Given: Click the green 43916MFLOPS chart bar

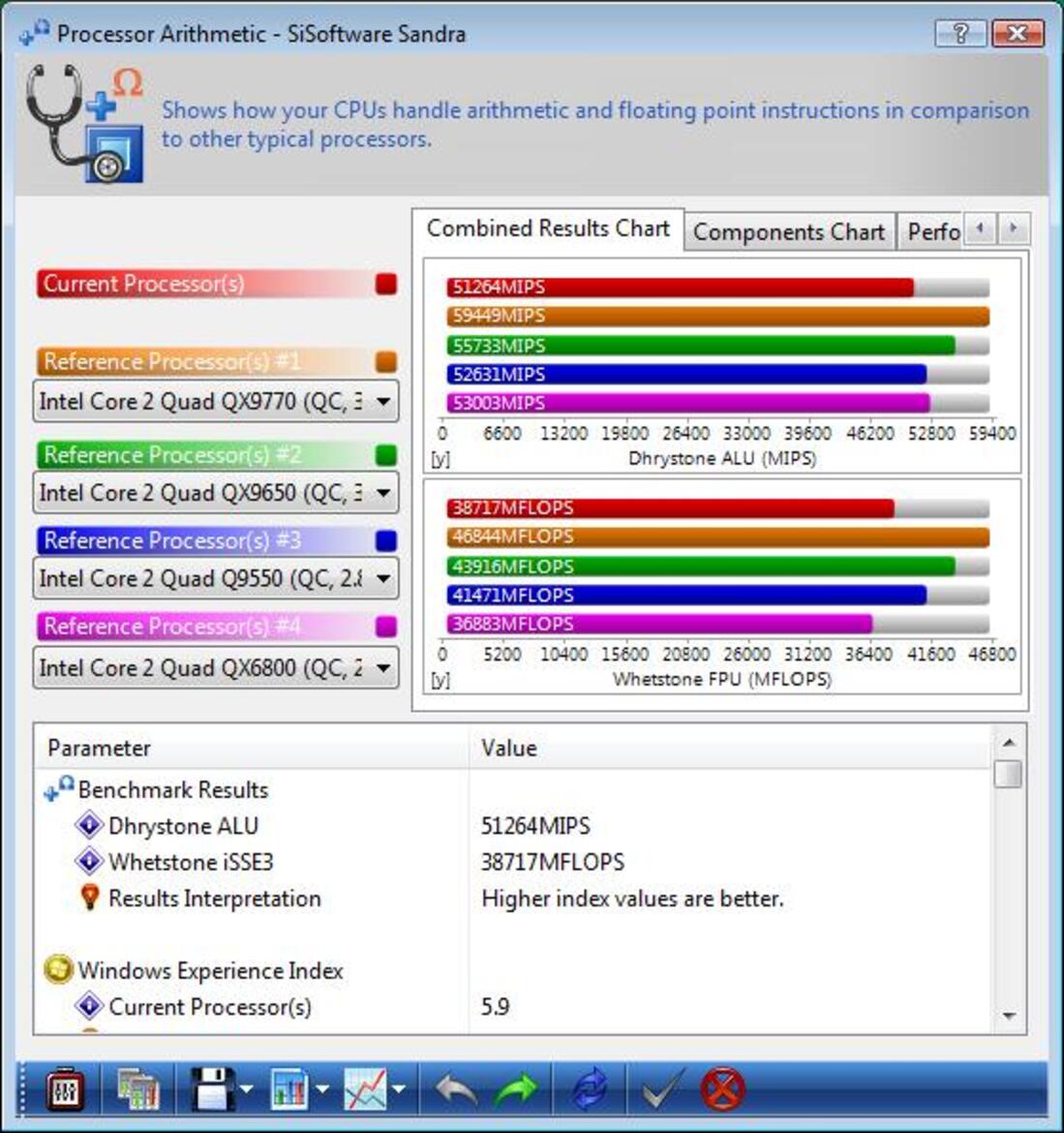Looking at the screenshot, I should click(x=701, y=566).
